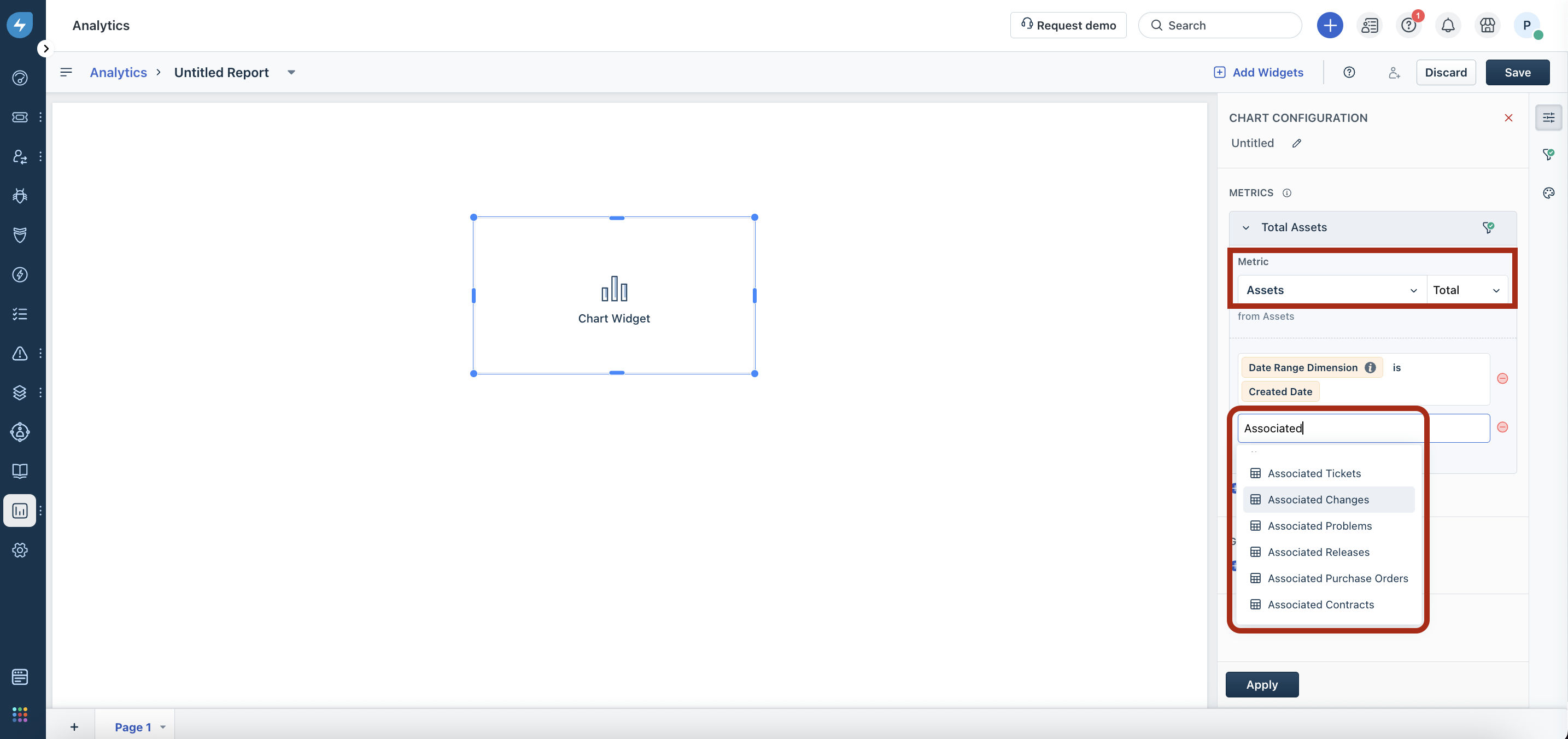The image size is (1568, 739).
Task: Click the Analytics breadcrumb link
Action: point(118,73)
